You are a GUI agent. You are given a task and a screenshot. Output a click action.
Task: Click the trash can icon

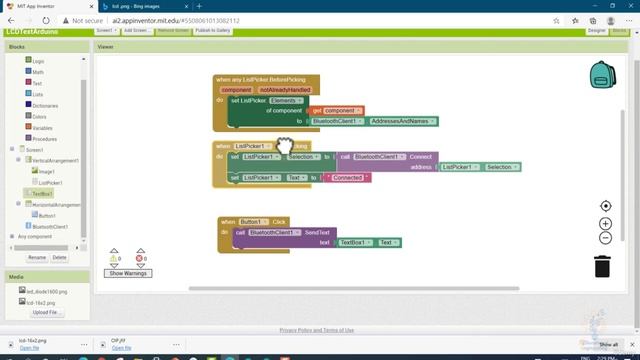(x=602, y=267)
